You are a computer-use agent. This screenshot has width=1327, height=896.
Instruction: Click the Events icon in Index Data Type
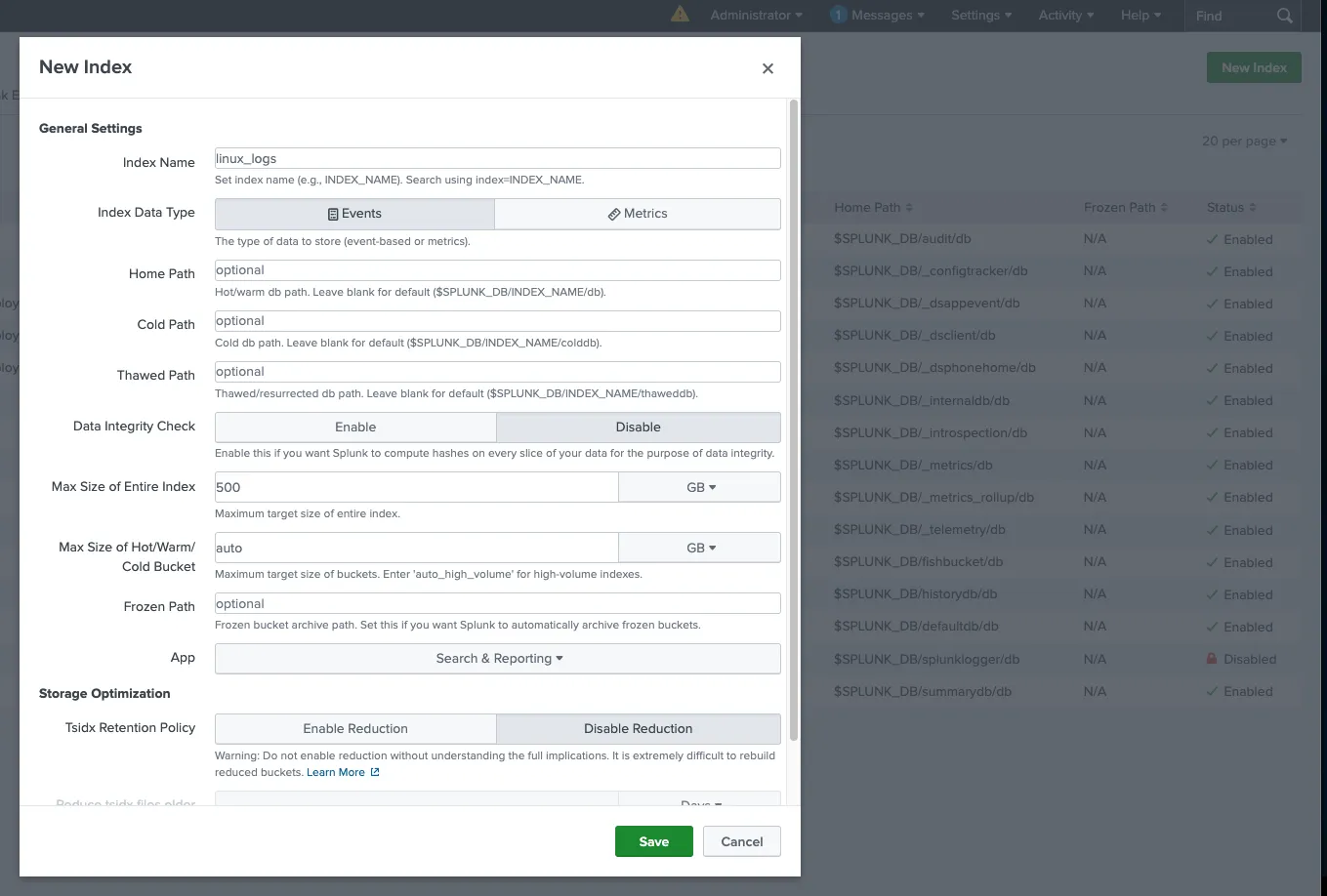[333, 214]
